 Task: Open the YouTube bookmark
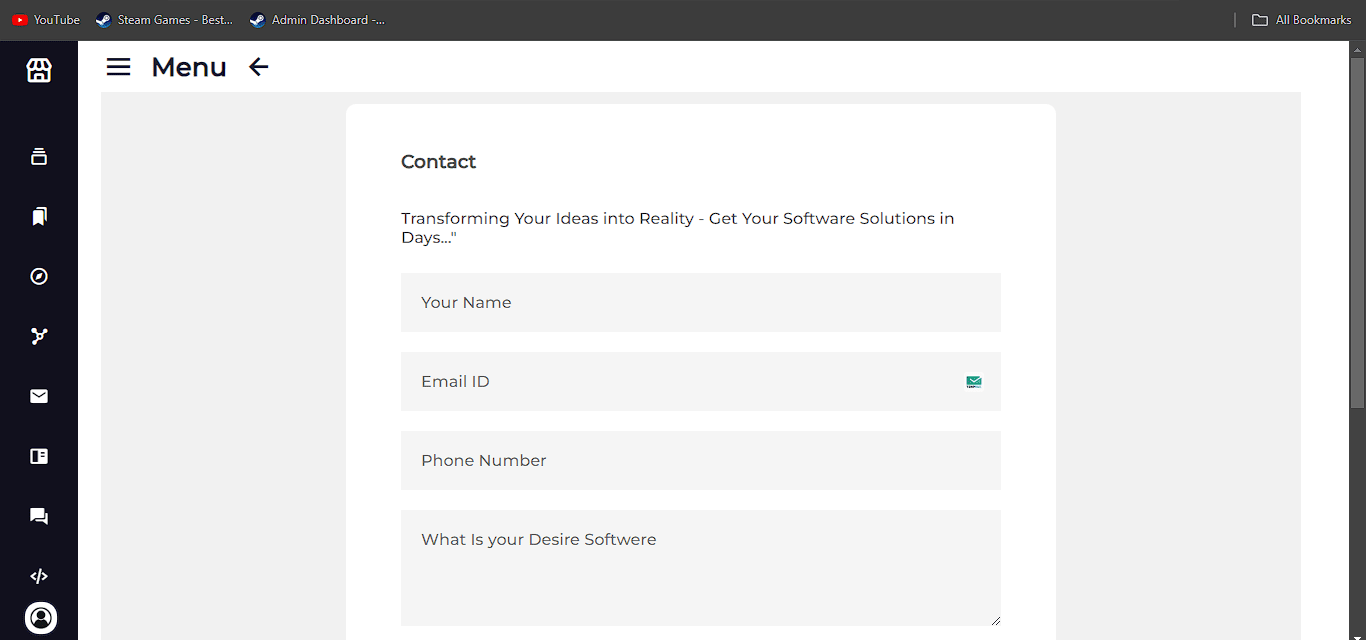tap(46, 20)
